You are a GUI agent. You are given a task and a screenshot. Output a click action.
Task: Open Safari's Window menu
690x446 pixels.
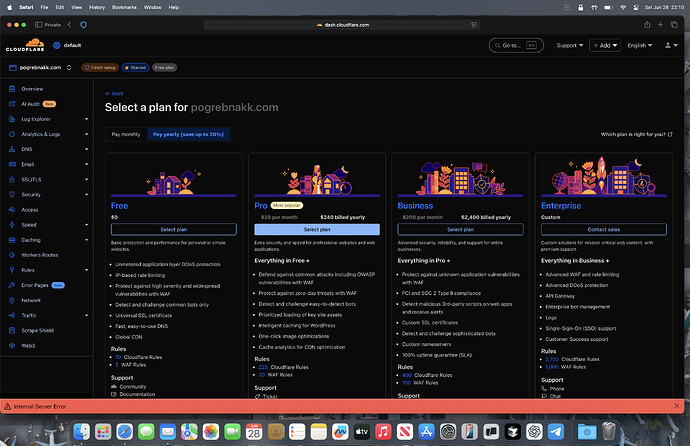153,7
